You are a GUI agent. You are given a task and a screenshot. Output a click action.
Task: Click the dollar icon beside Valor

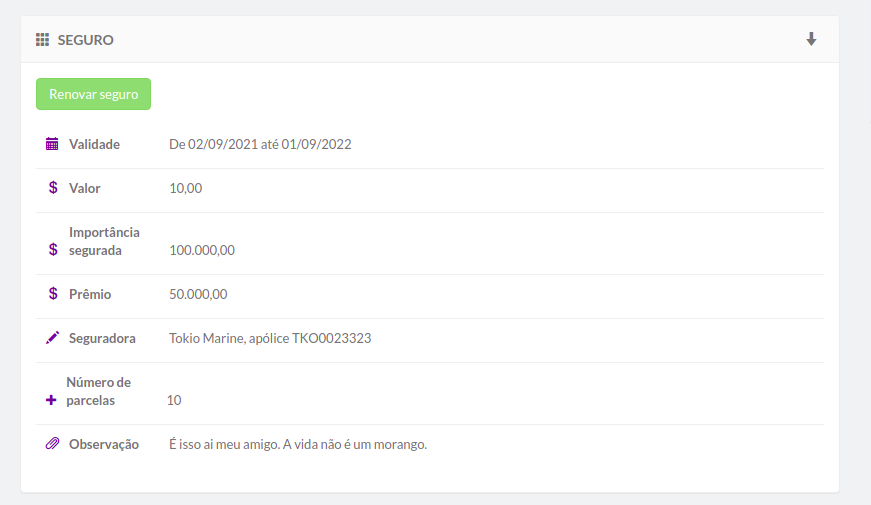click(x=53, y=188)
